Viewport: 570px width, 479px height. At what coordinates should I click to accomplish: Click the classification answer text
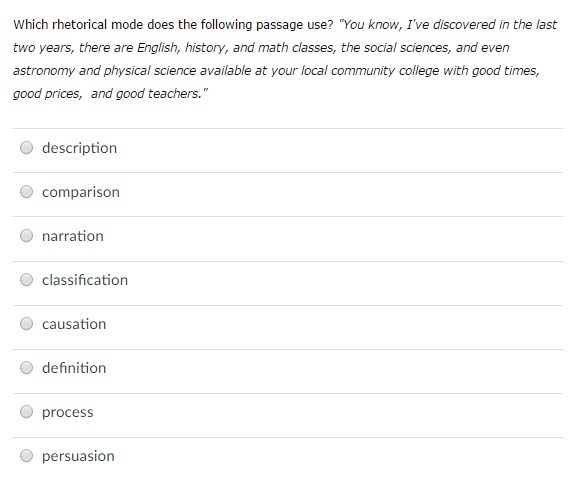click(x=85, y=280)
